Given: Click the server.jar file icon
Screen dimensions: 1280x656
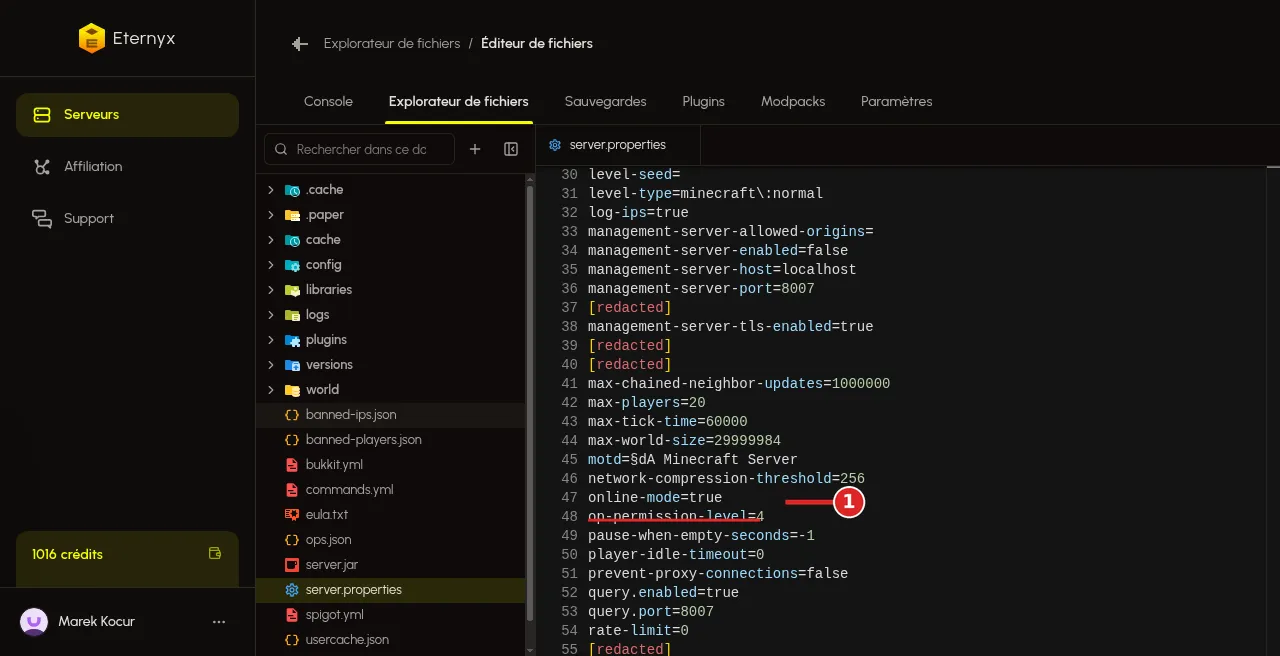Looking at the screenshot, I should pos(292,565).
